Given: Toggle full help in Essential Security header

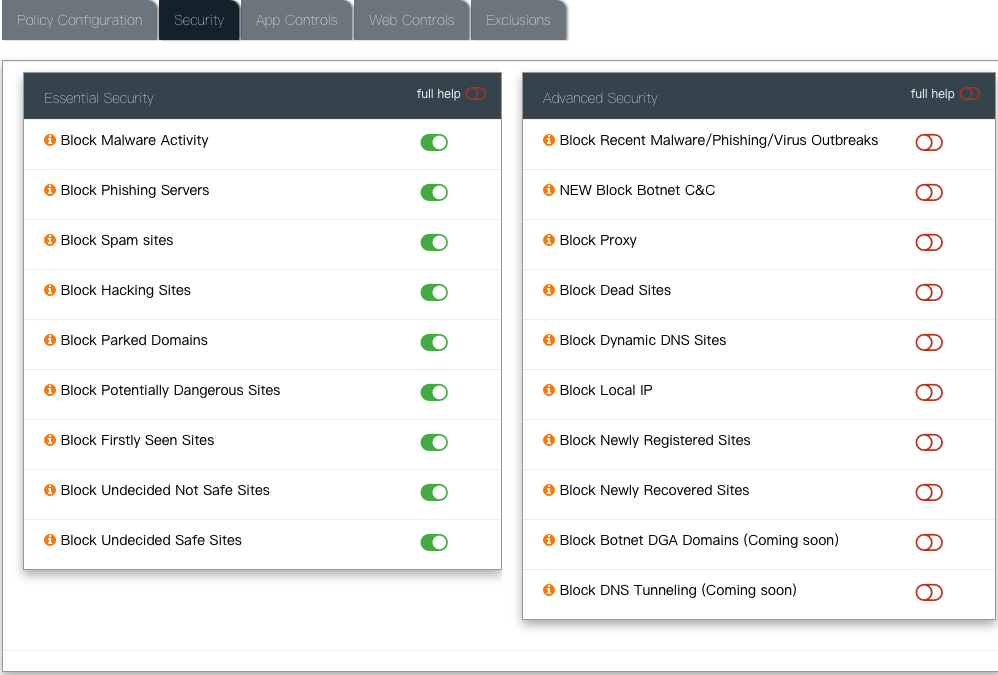Looking at the screenshot, I should coord(475,94).
